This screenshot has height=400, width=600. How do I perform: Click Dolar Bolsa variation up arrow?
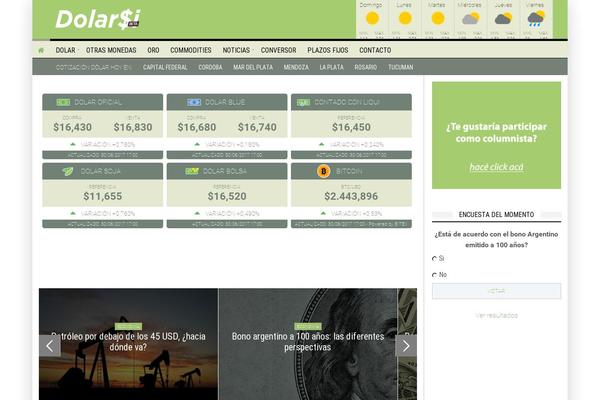coord(197,213)
